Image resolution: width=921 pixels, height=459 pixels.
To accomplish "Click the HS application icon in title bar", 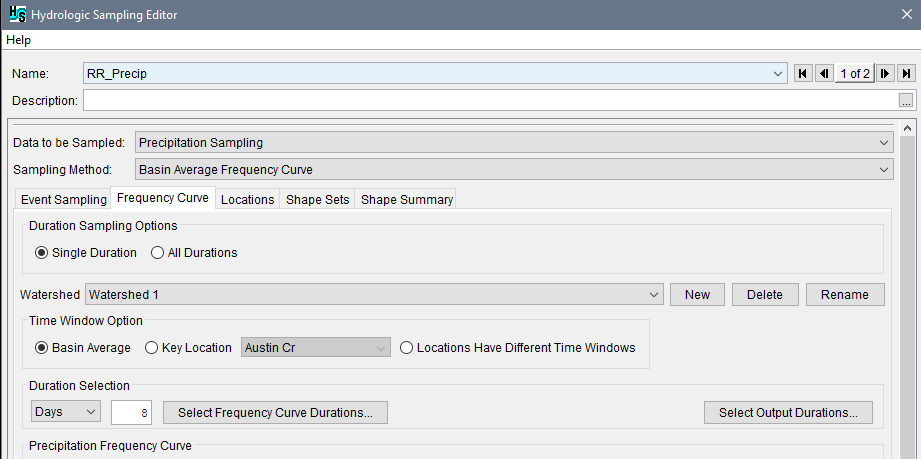I will [x=15, y=15].
